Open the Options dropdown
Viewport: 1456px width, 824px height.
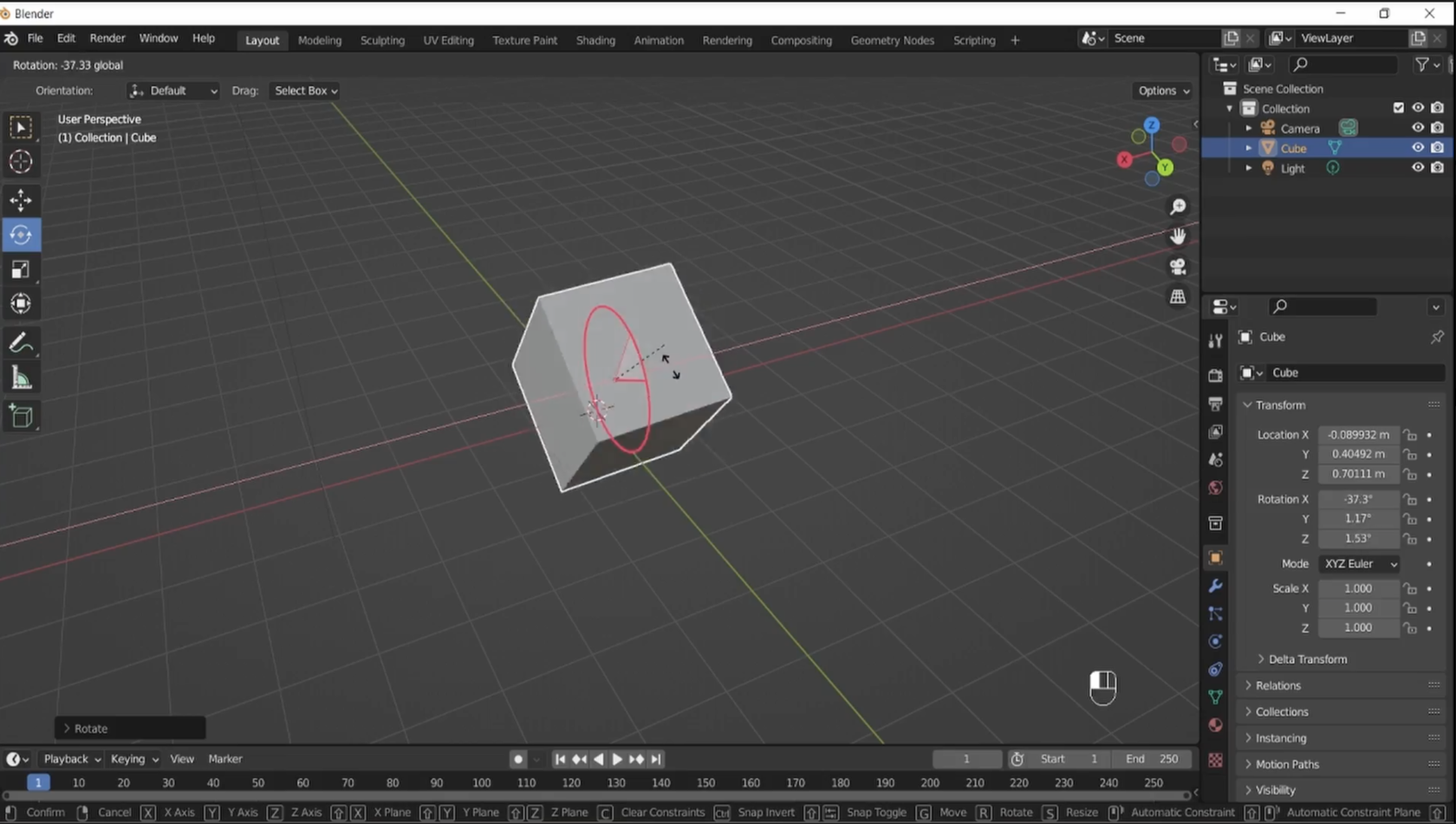1163,91
